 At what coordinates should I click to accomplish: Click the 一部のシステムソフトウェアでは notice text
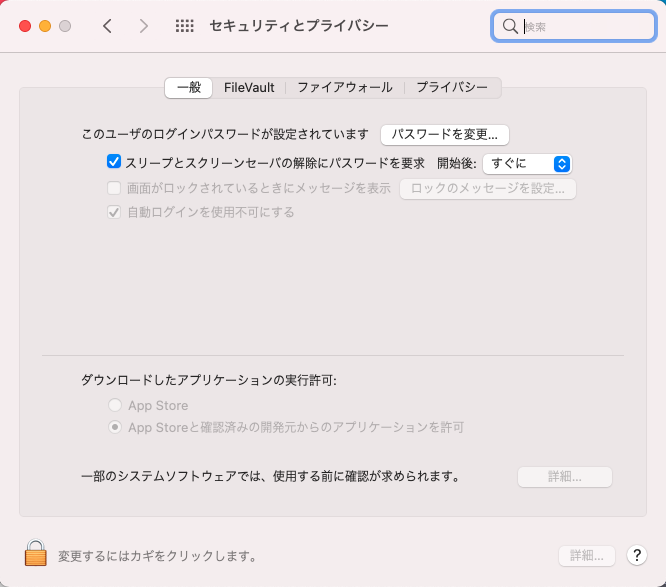(272, 476)
